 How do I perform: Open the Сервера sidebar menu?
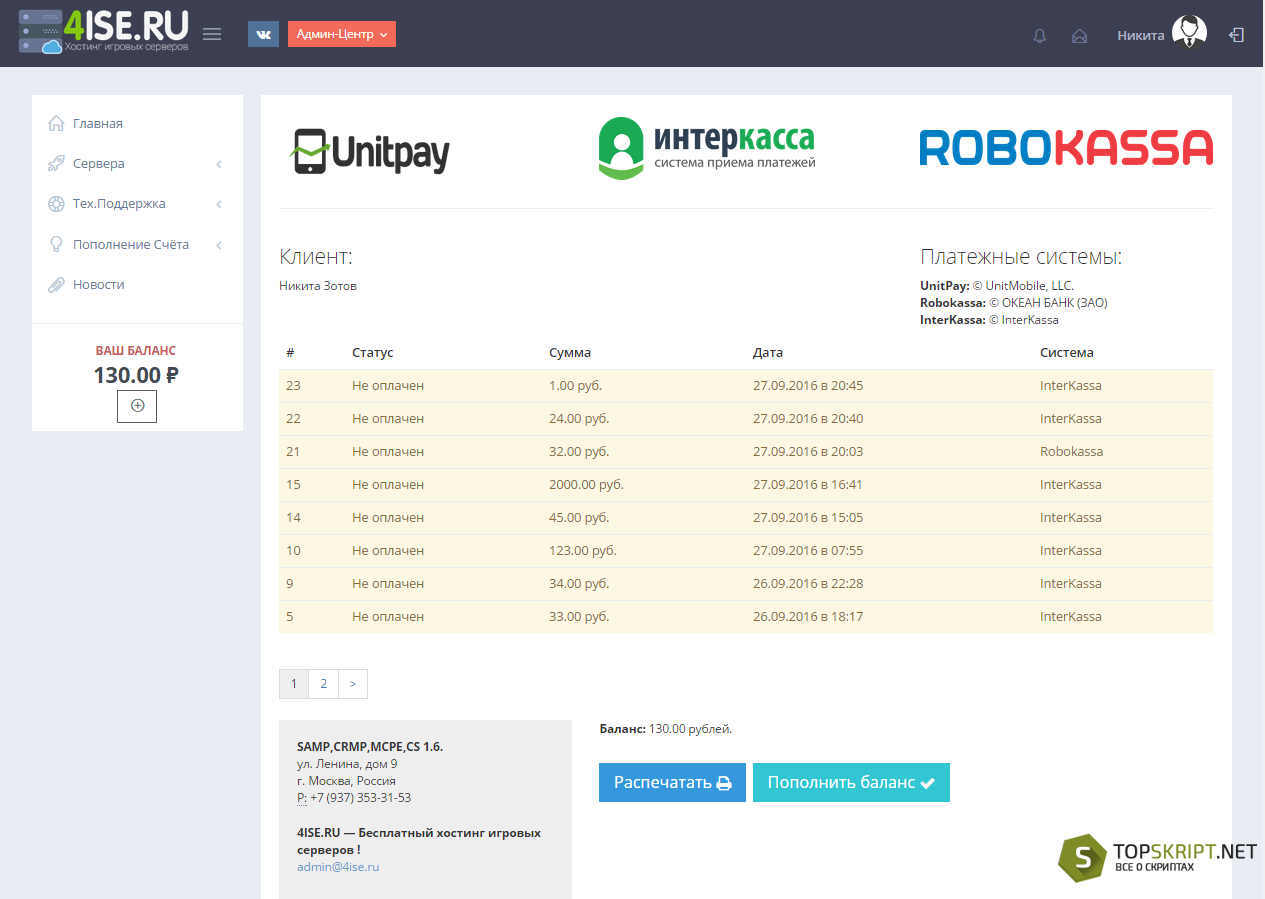coord(99,164)
